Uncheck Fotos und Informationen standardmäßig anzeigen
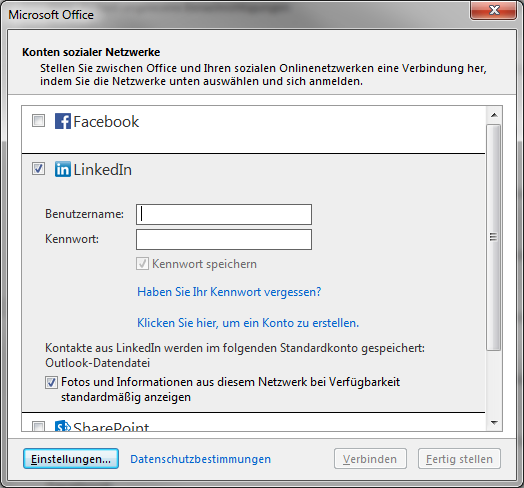The image size is (524, 488). pos(51,382)
